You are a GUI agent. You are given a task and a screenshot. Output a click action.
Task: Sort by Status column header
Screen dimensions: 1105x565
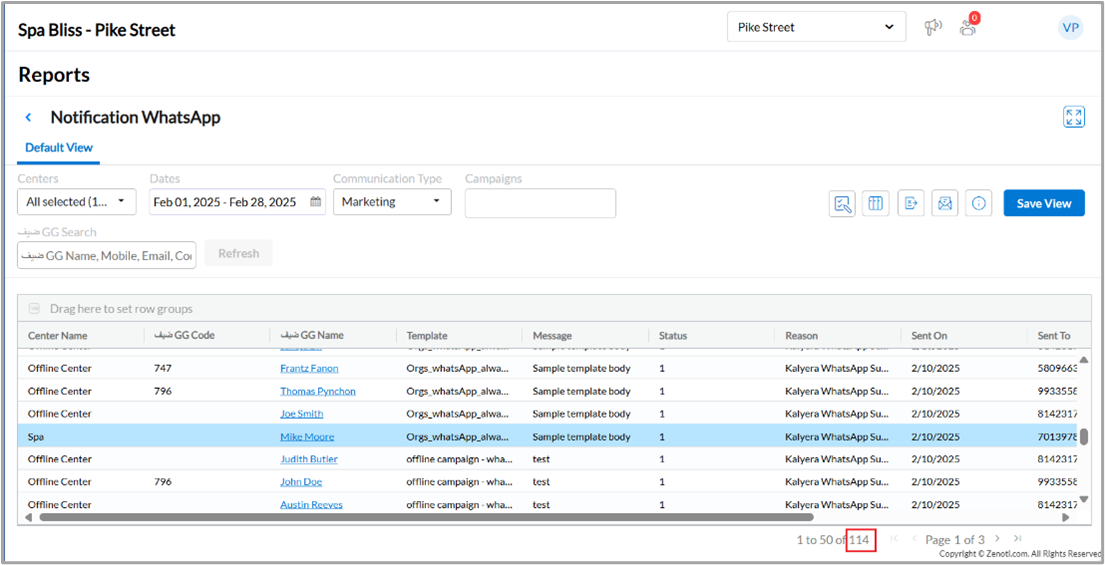pos(673,335)
